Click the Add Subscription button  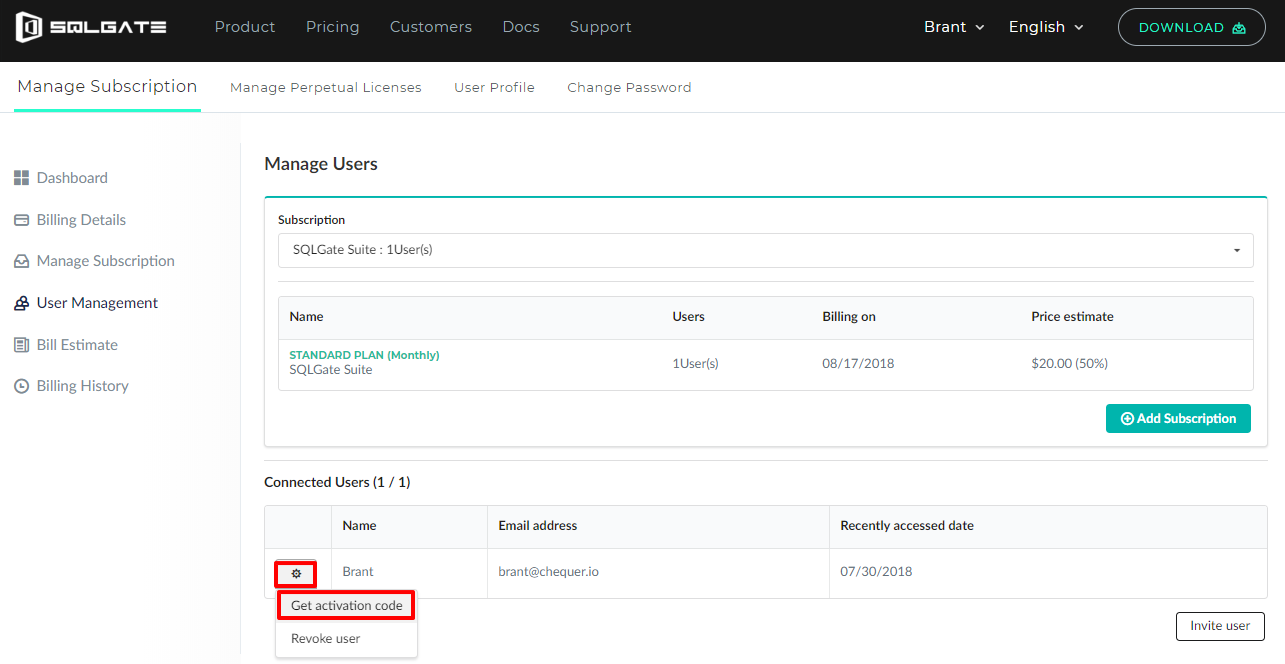[x=1178, y=419]
